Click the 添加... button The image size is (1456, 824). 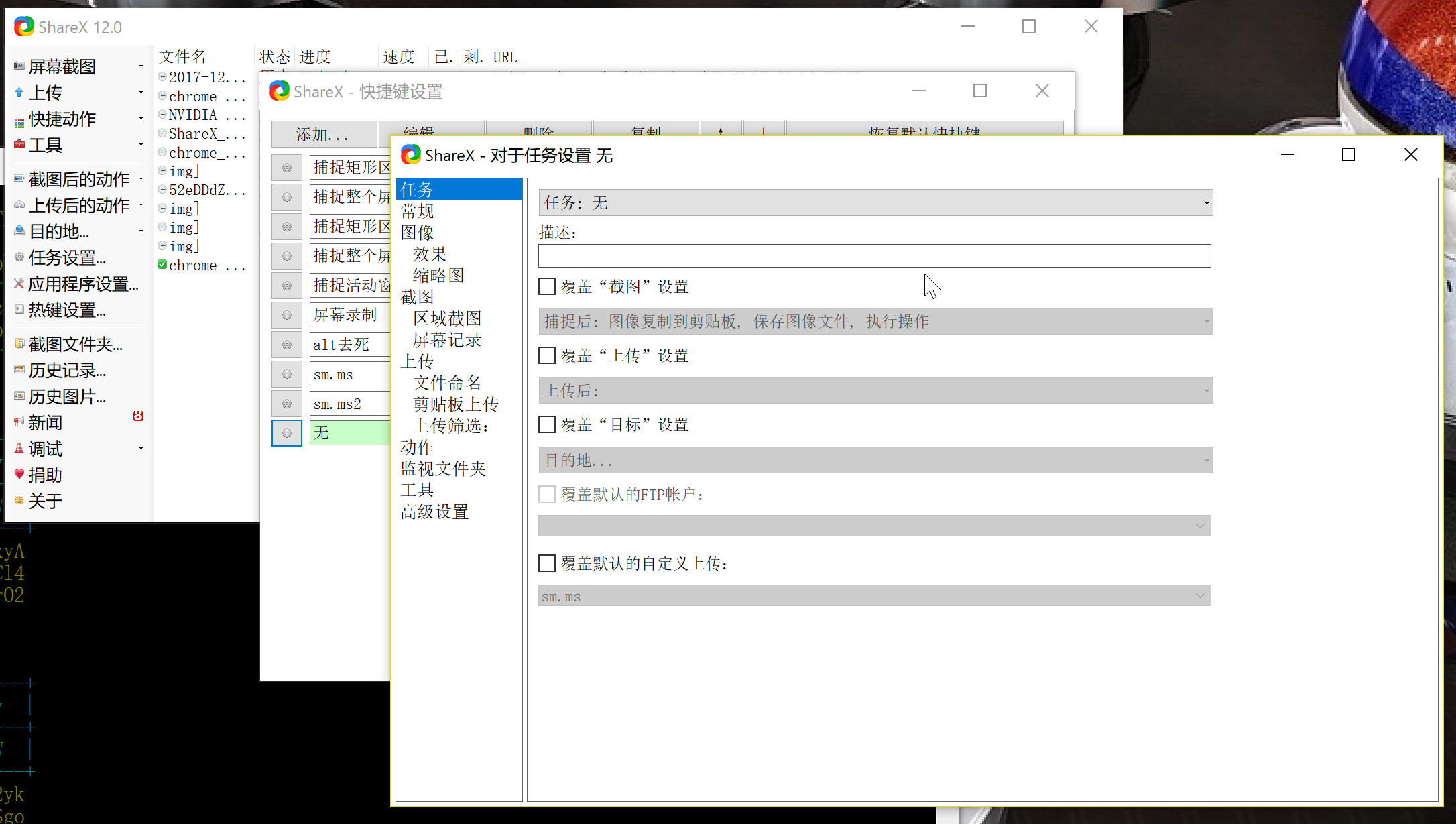point(323,135)
